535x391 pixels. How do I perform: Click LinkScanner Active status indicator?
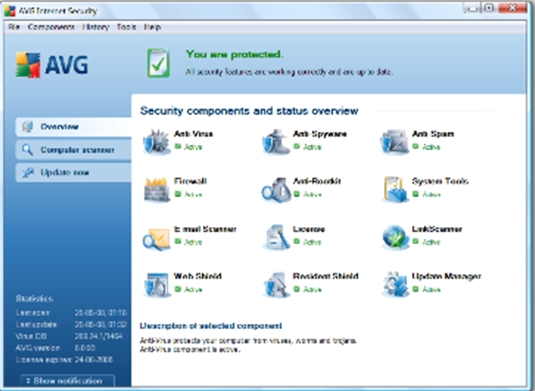tap(426, 242)
